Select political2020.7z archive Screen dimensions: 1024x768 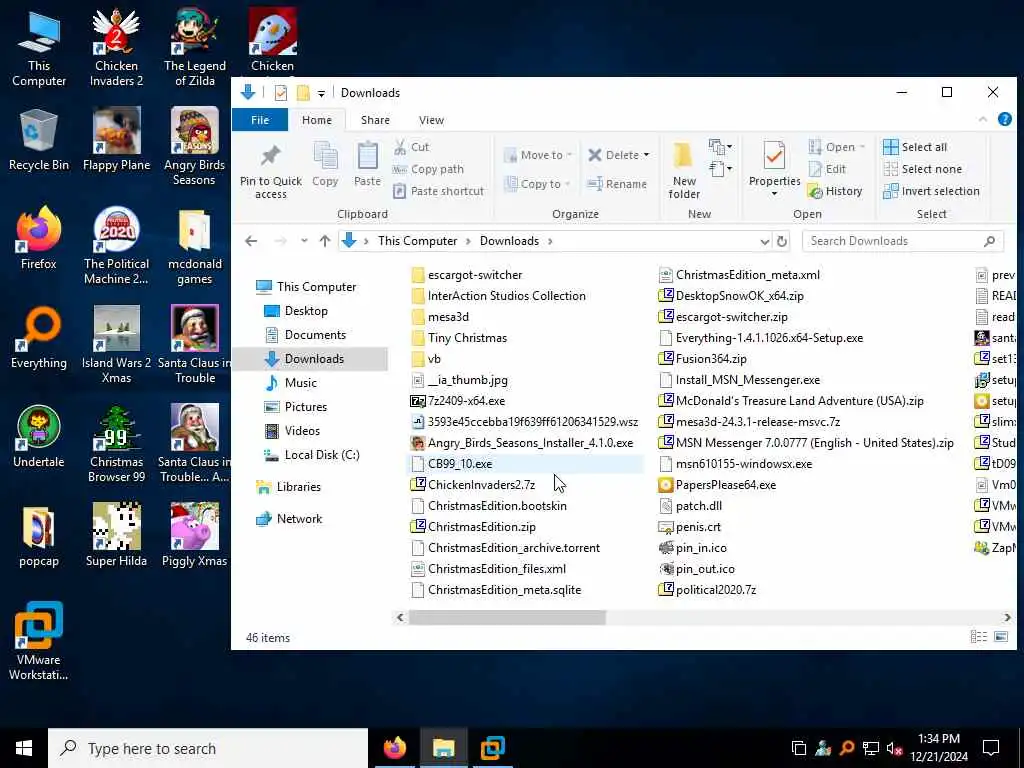coord(716,590)
